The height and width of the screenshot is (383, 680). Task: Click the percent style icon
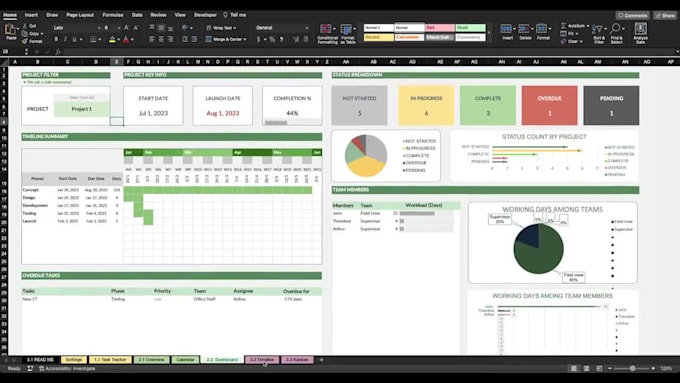(272, 39)
